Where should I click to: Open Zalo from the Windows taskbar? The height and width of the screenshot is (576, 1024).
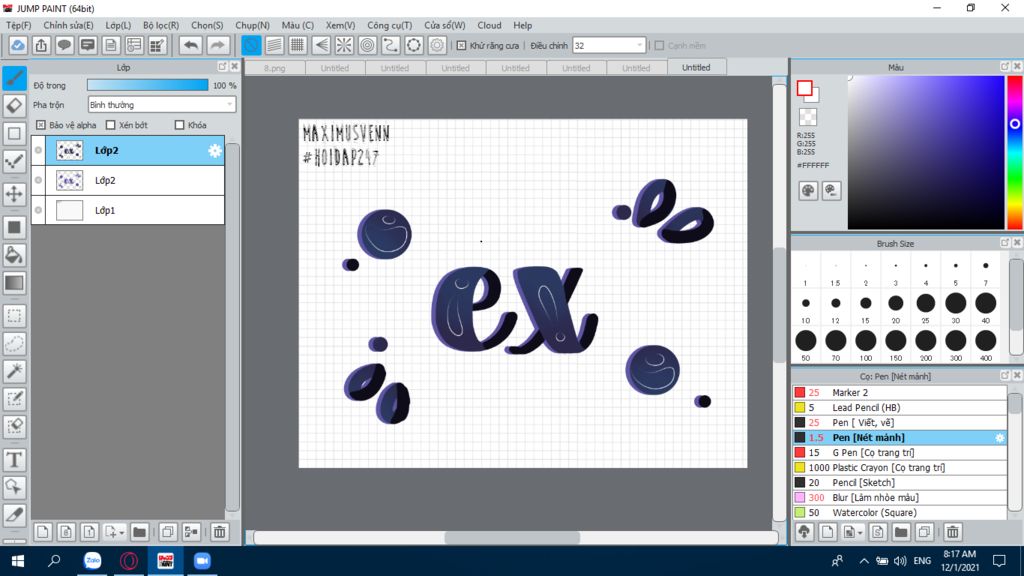[93, 561]
